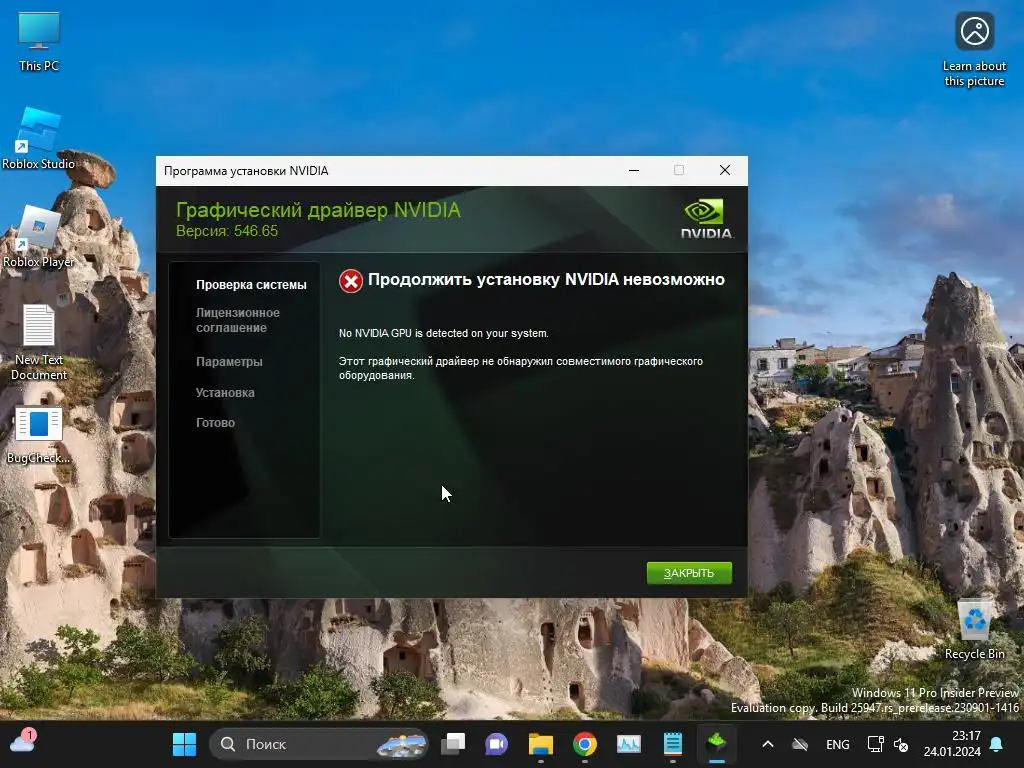Open the Notepad taskbar app
This screenshot has width=1024, height=768.
(673, 744)
